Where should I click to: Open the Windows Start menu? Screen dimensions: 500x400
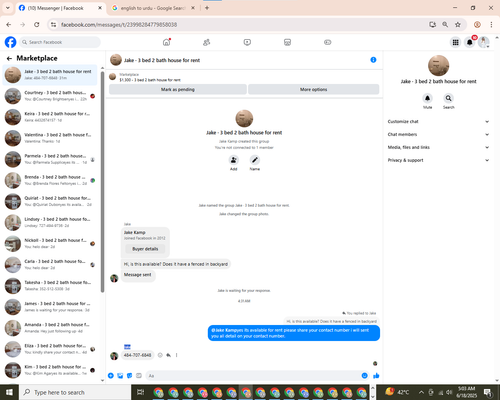coord(9,392)
